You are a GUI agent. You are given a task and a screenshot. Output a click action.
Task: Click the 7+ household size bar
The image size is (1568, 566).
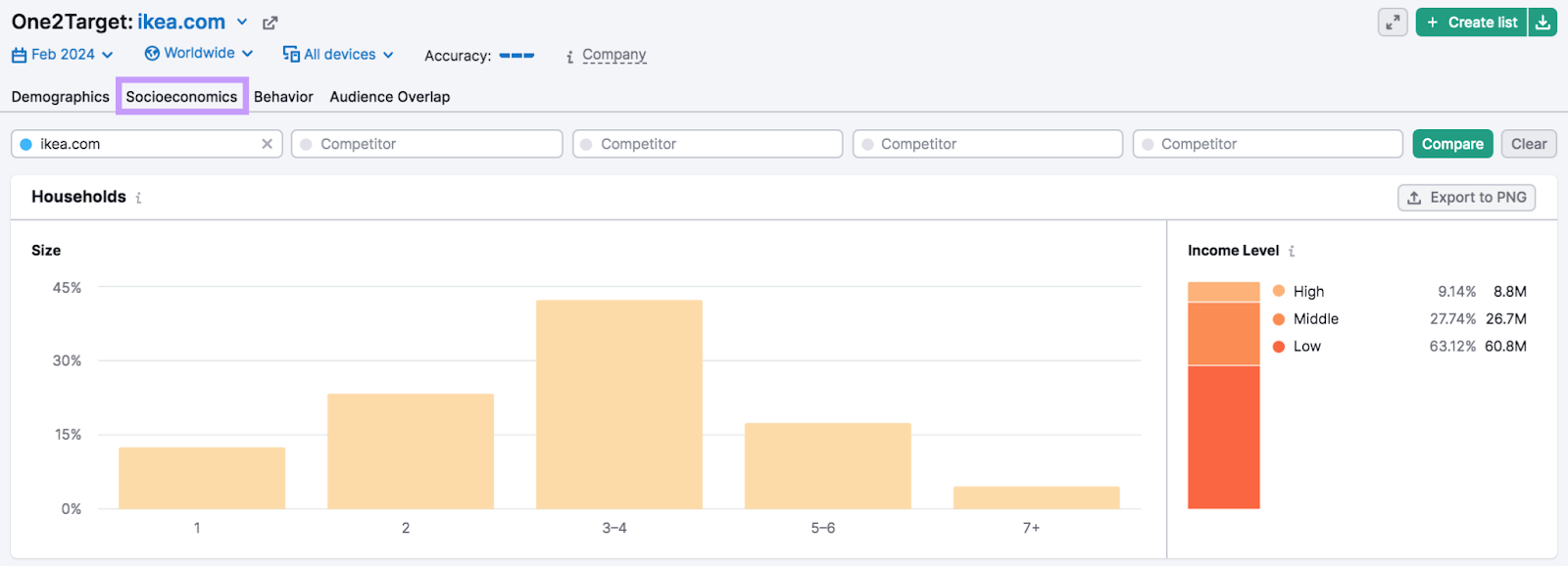point(1037,497)
